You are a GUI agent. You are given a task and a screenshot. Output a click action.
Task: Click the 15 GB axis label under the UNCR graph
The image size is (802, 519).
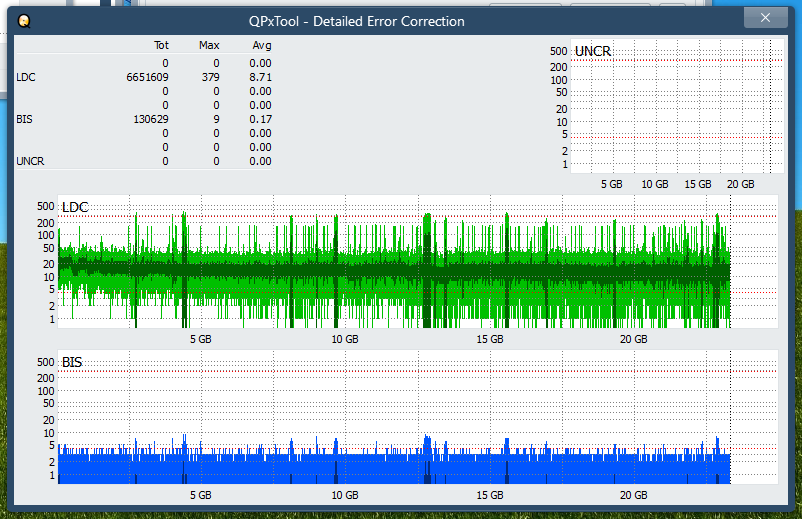(x=698, y=184)
